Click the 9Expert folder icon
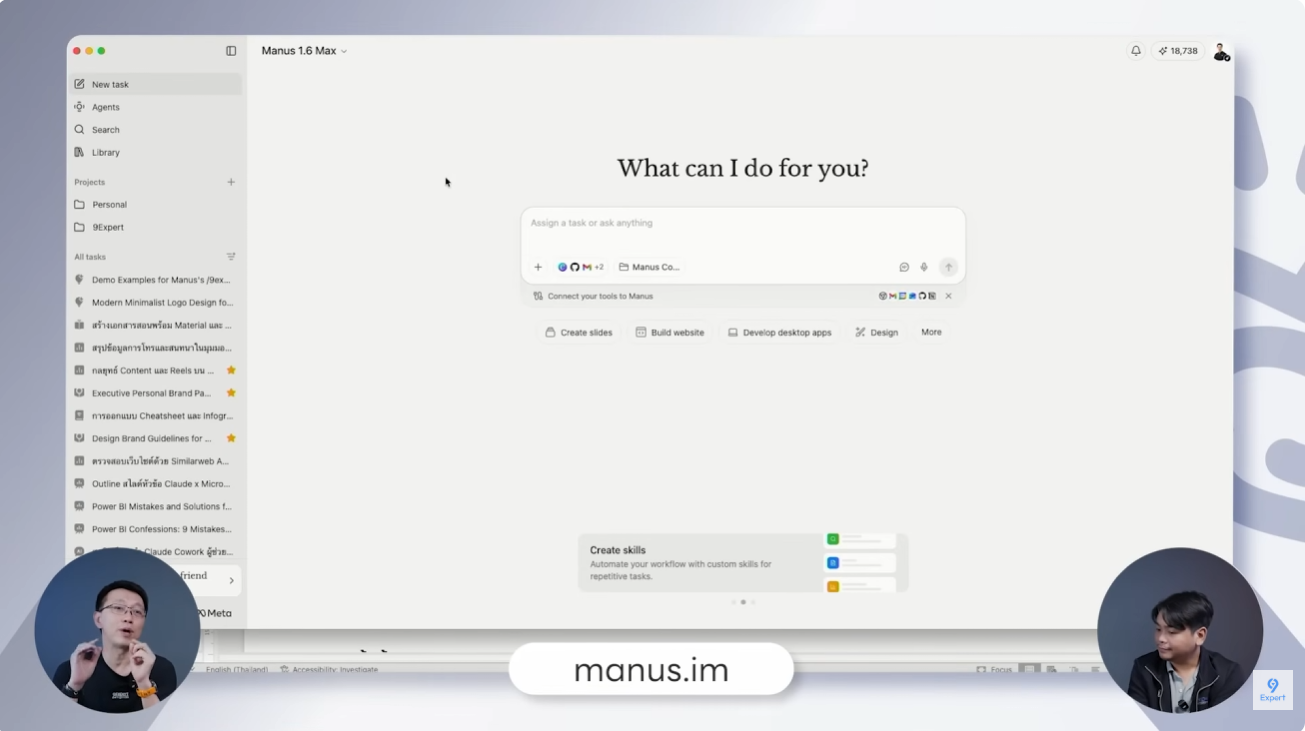1305x731 pixels. coord(79,227)
